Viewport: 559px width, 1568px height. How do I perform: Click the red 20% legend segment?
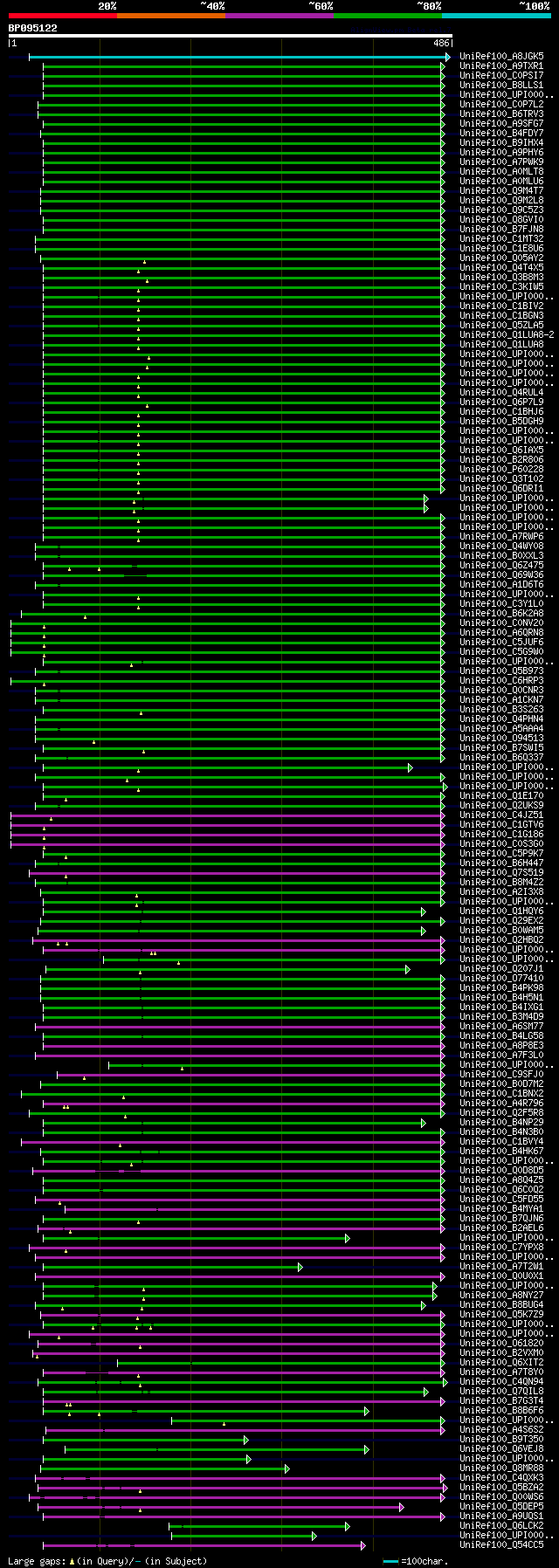pos(62,16)
